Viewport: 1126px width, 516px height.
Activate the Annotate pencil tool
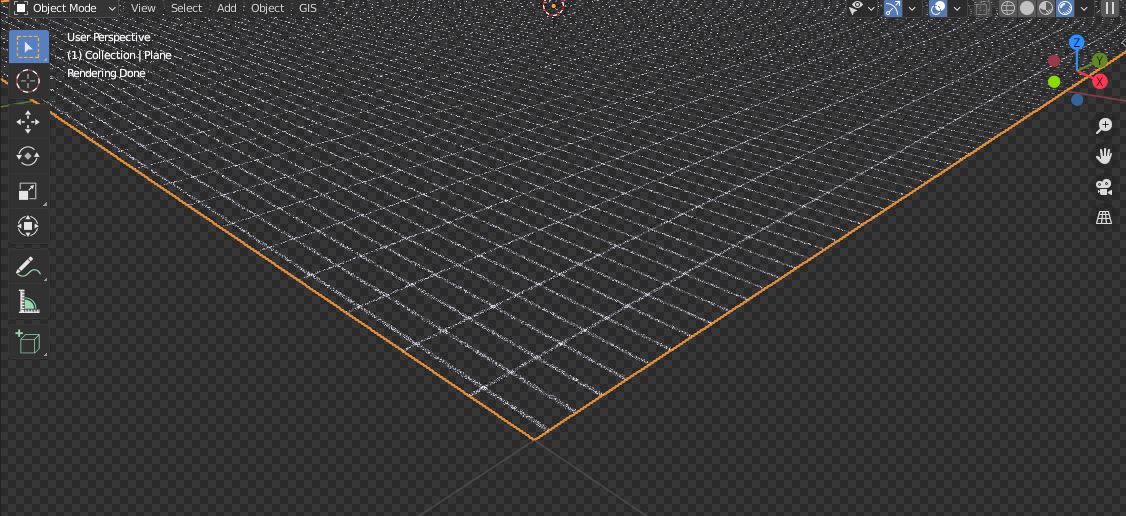28,268
